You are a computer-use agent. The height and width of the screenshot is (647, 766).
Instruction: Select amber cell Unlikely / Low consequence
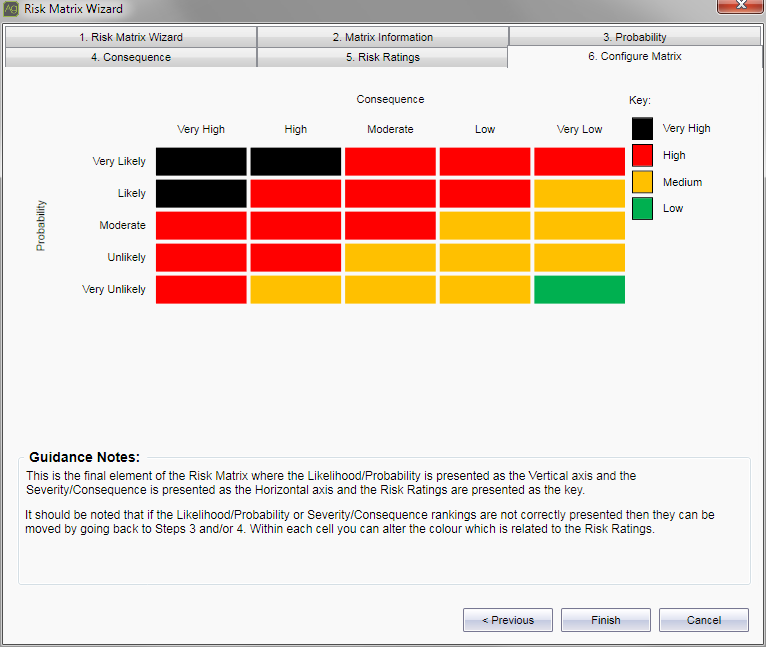point(485,258)
